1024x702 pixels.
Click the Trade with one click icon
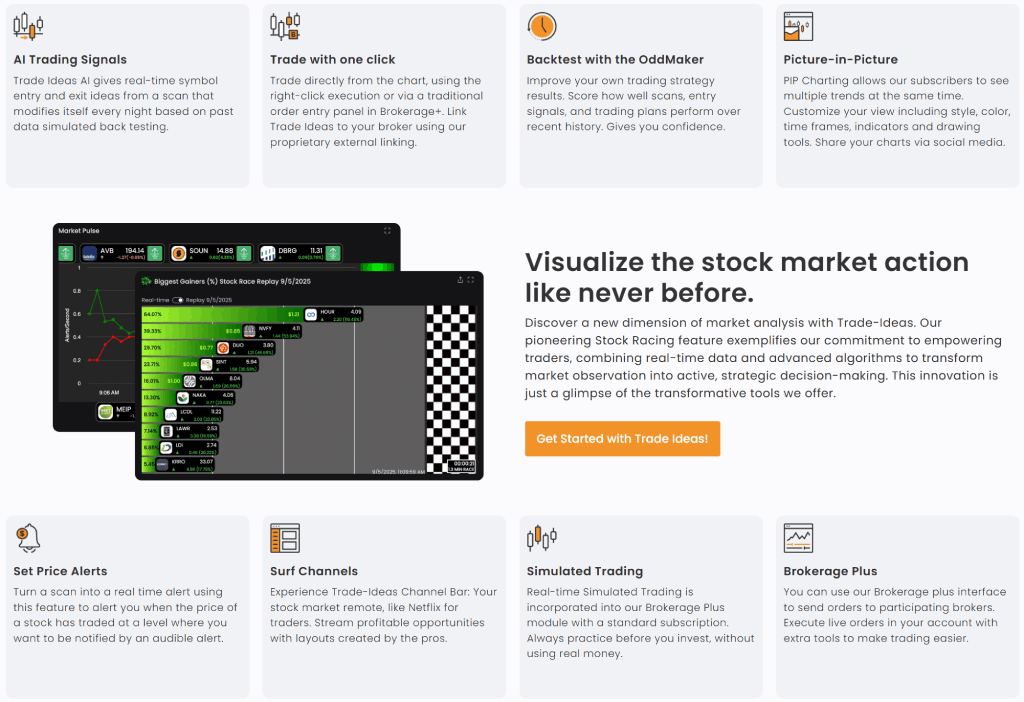(x=285, y=27)
